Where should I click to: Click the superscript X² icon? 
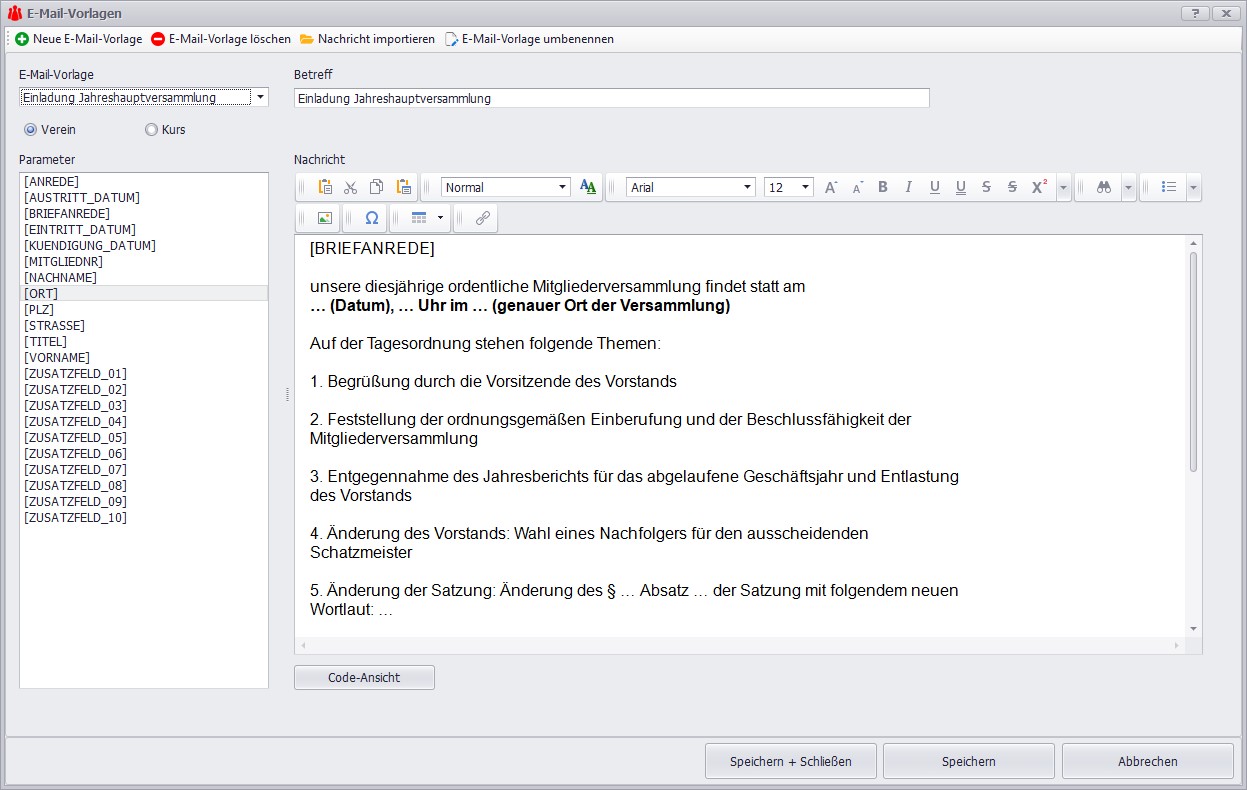pyautogui.click(x=1039, y=187)
